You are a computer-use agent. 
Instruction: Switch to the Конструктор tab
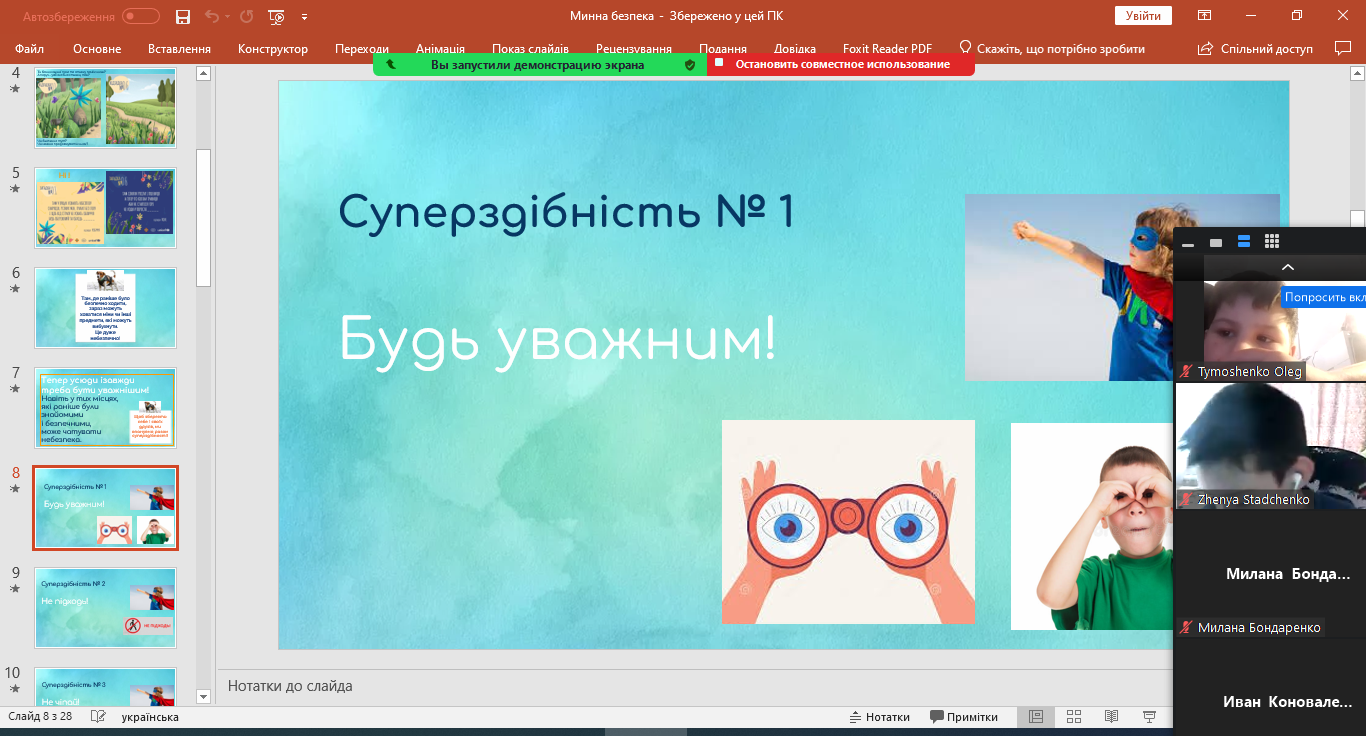tap(273, 48)
